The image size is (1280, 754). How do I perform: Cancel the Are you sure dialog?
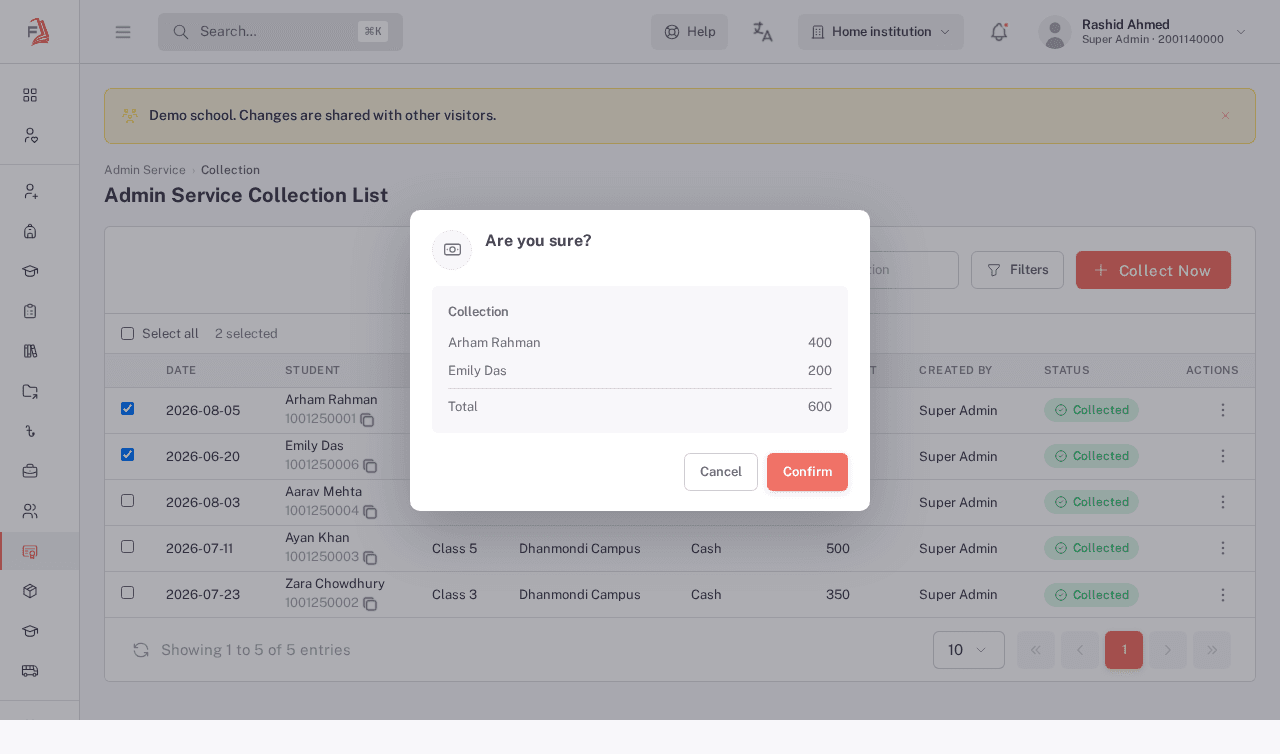721,472
